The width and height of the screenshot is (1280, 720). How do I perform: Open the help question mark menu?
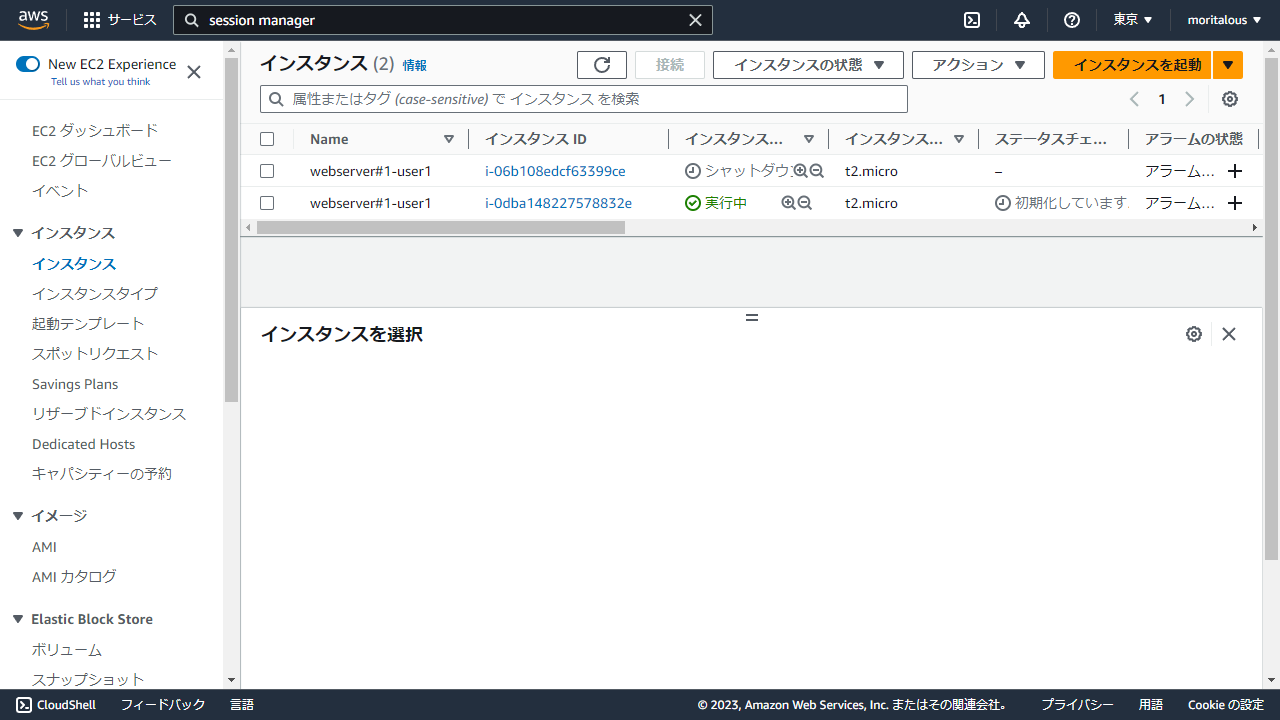tap(1072, 20)
